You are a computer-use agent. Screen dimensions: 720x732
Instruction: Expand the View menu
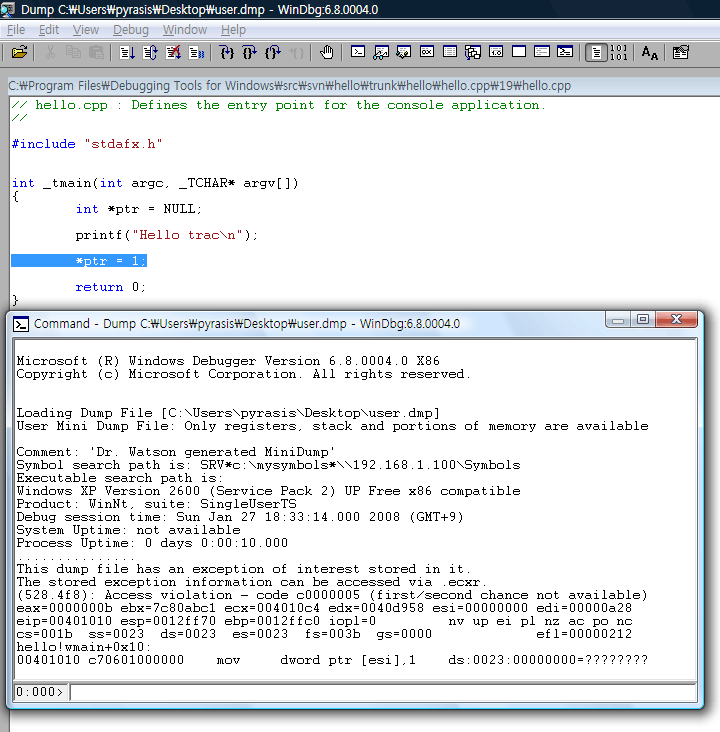coord(86,30)
